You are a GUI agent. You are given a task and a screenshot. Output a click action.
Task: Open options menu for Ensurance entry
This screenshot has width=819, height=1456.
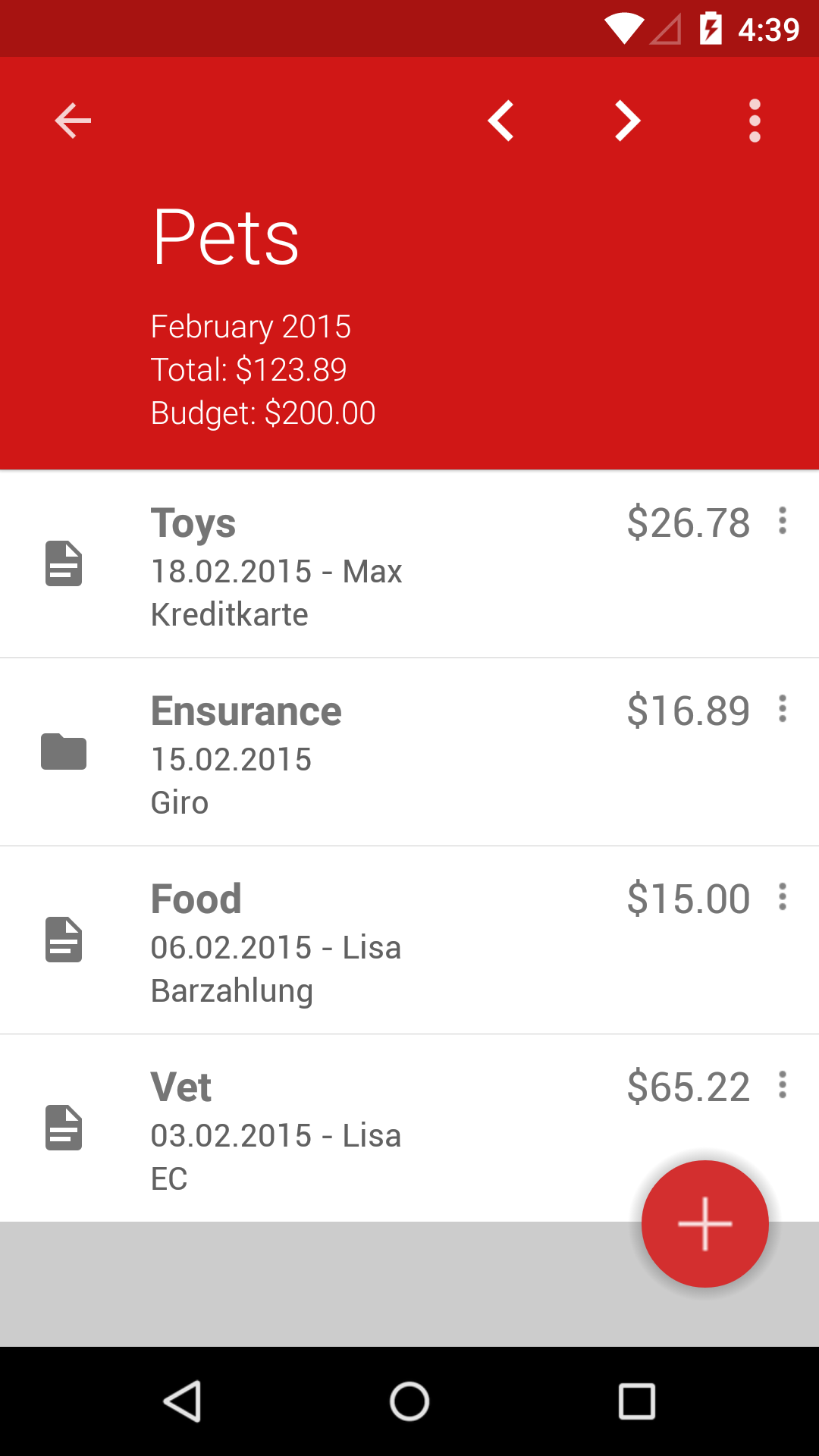(783, 709)
